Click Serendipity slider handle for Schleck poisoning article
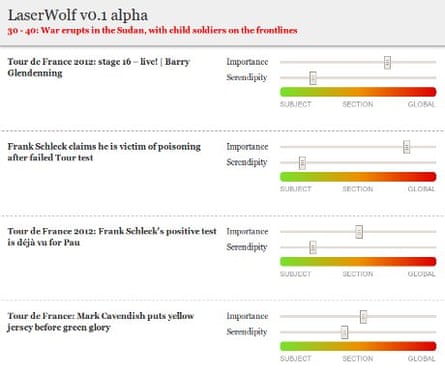The width and height of the screenshot is (445, 373). (302, 163)
